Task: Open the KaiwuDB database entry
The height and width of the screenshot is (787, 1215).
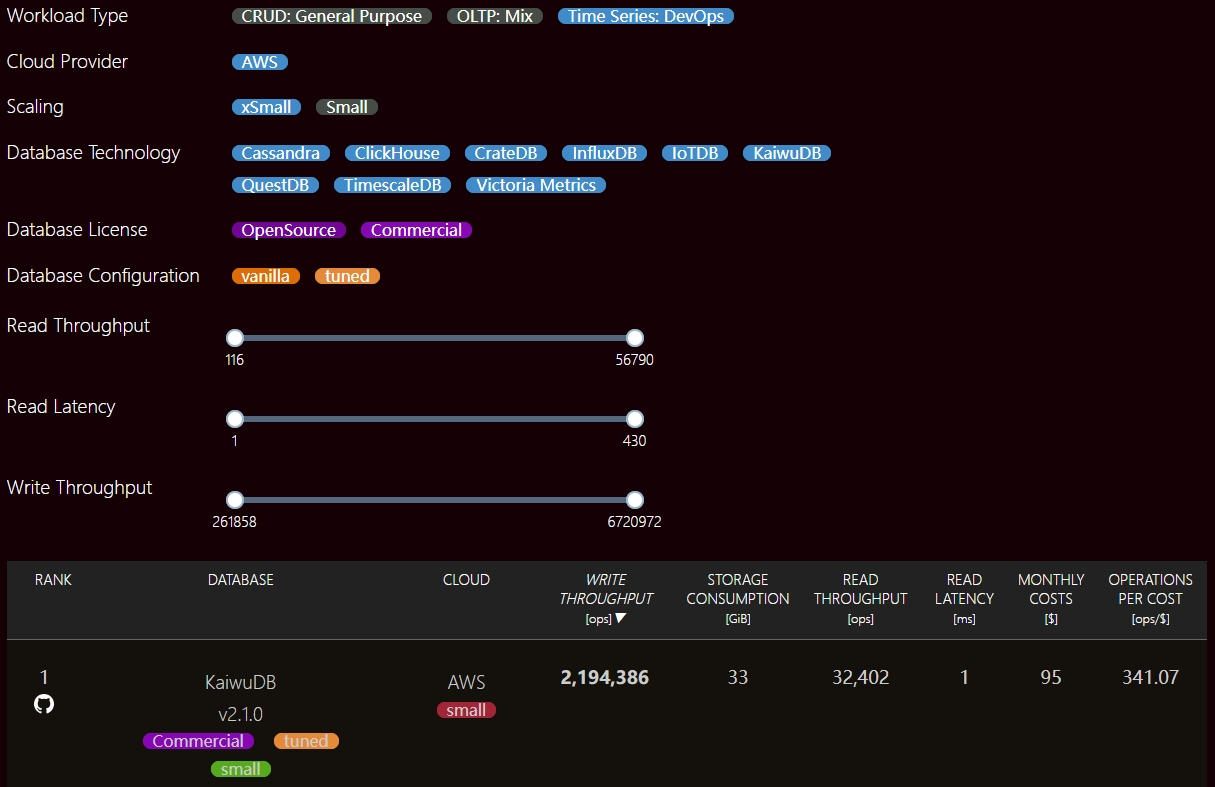Action: [240, 683]
